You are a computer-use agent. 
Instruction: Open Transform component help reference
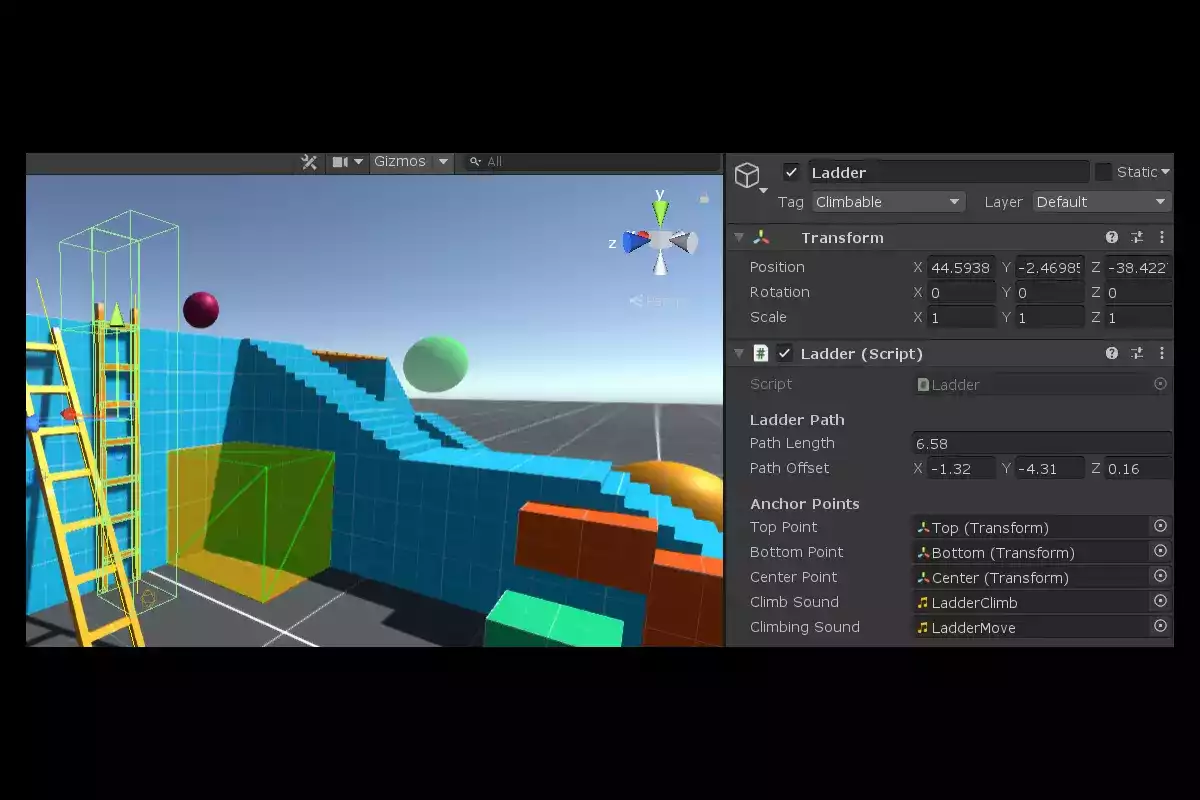1112,238
